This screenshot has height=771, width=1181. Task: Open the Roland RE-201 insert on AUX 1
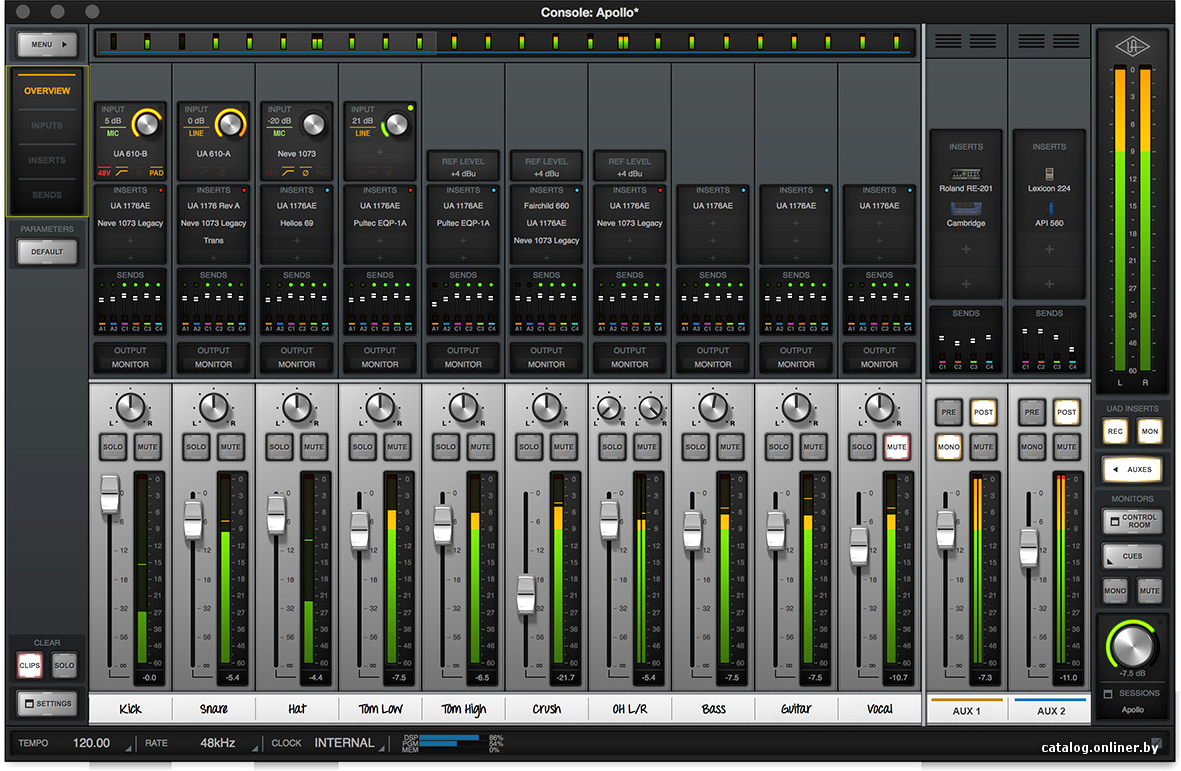(966, 181)
